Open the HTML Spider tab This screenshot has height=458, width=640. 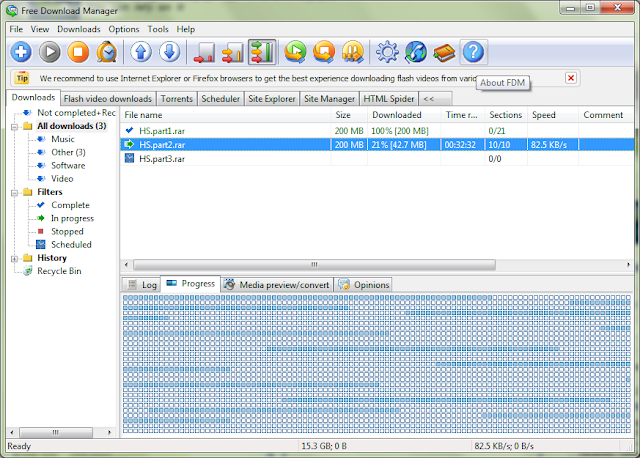pos(389,99)
